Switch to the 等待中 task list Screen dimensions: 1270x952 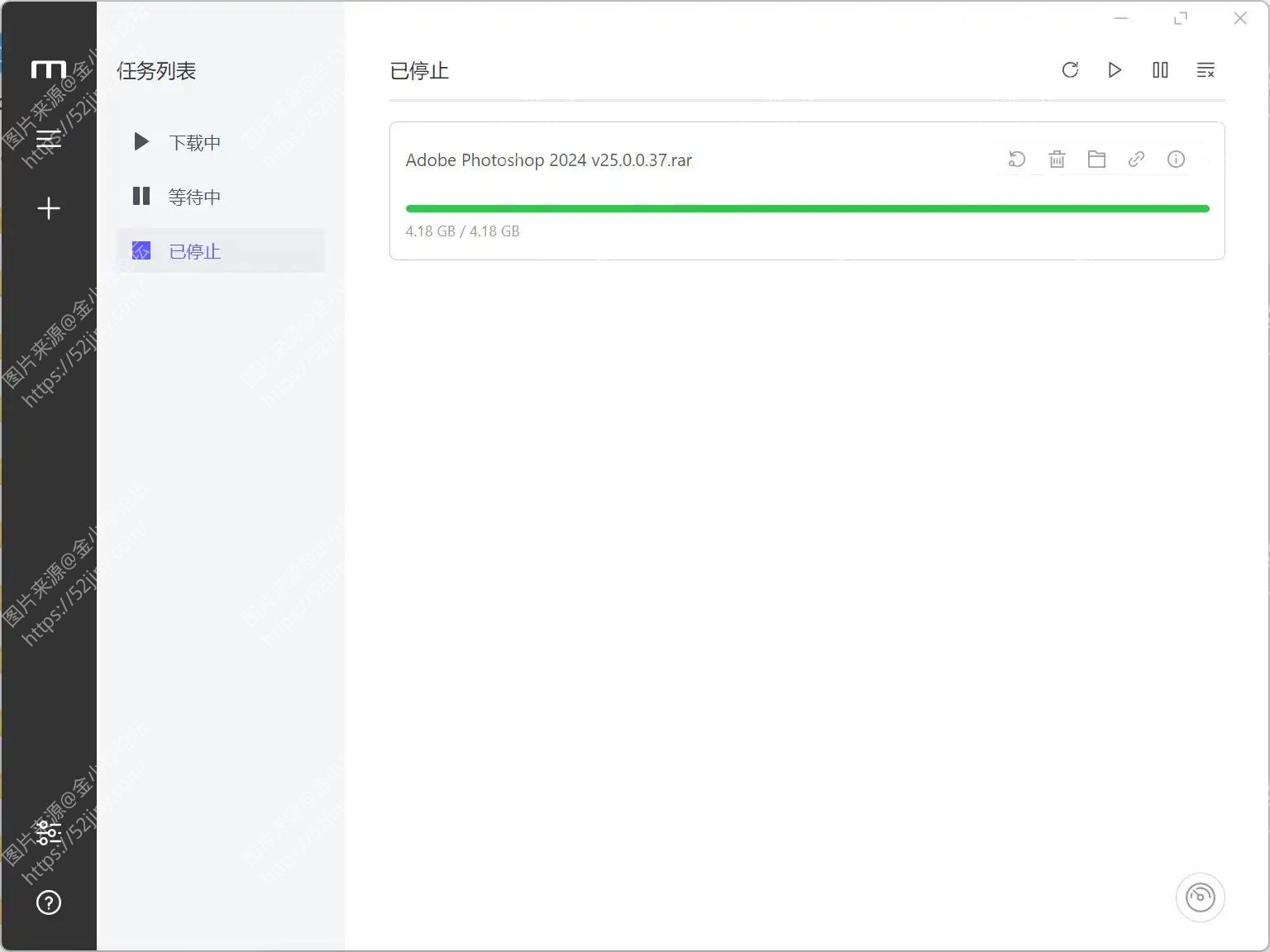tap(194, 197)
